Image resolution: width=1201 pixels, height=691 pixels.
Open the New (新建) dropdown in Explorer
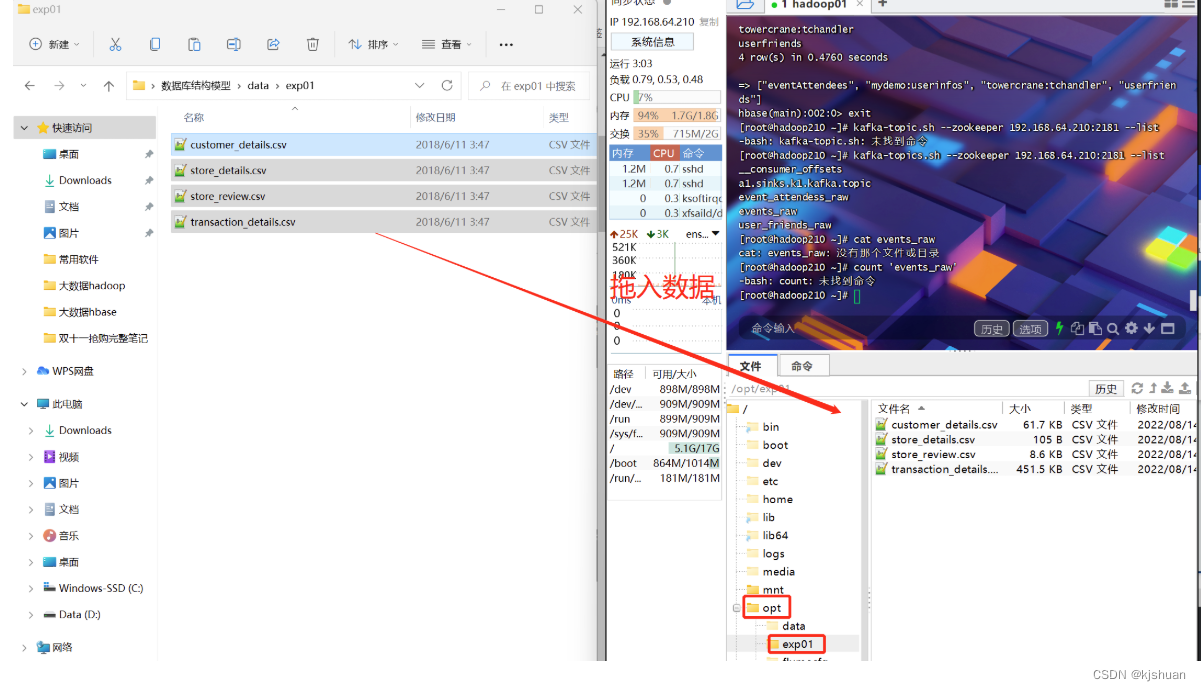pyautogui.click(x=54, y=44)
